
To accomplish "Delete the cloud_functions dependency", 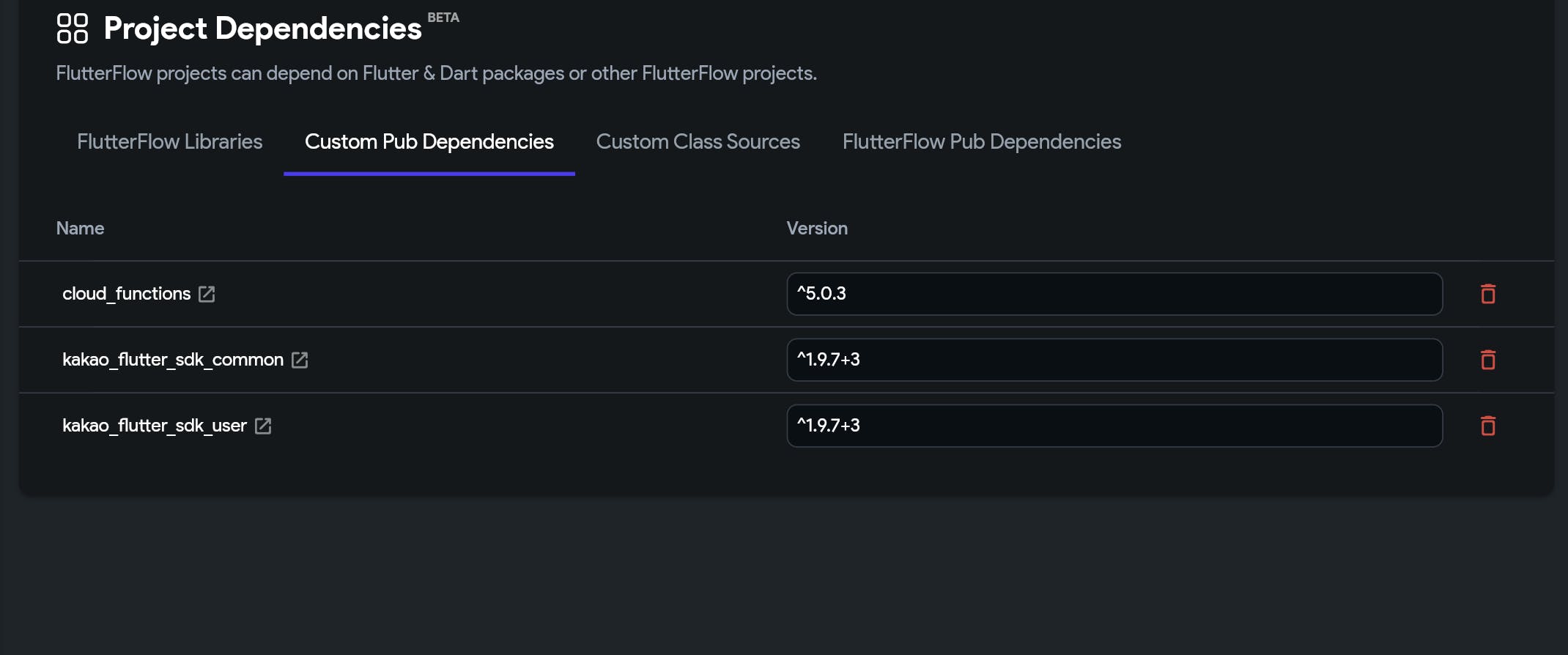I will (1487, 294).
